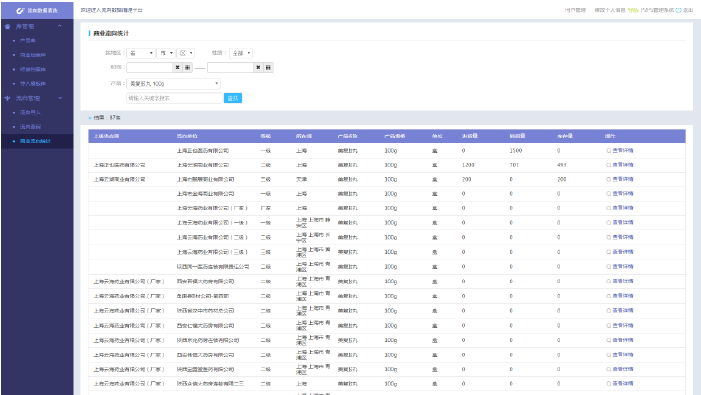Click the 1500 sales value cell

516,151
